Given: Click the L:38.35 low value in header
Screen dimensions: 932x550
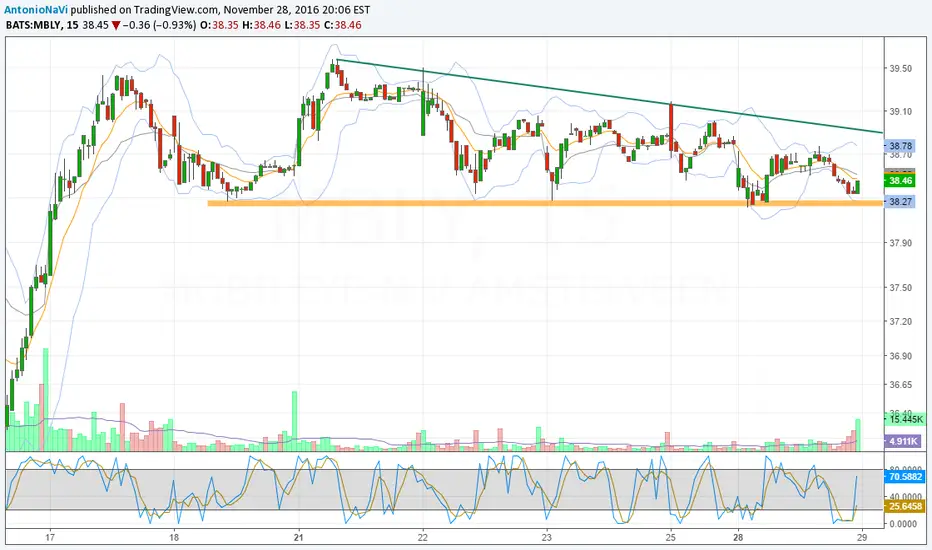Looking at the screenshot, I should (301, 25).
